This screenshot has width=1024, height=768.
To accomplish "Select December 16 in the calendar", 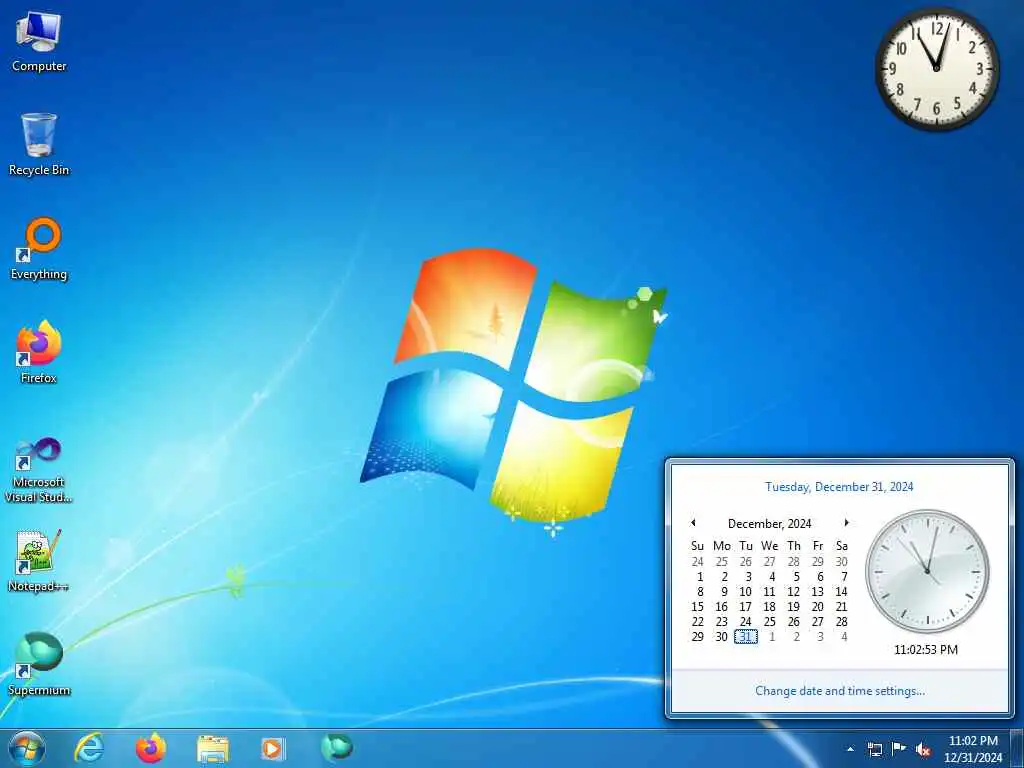I will point(722,607).
